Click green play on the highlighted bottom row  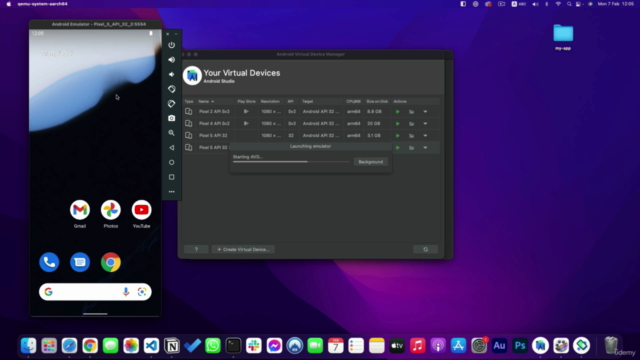pos(398,148)
